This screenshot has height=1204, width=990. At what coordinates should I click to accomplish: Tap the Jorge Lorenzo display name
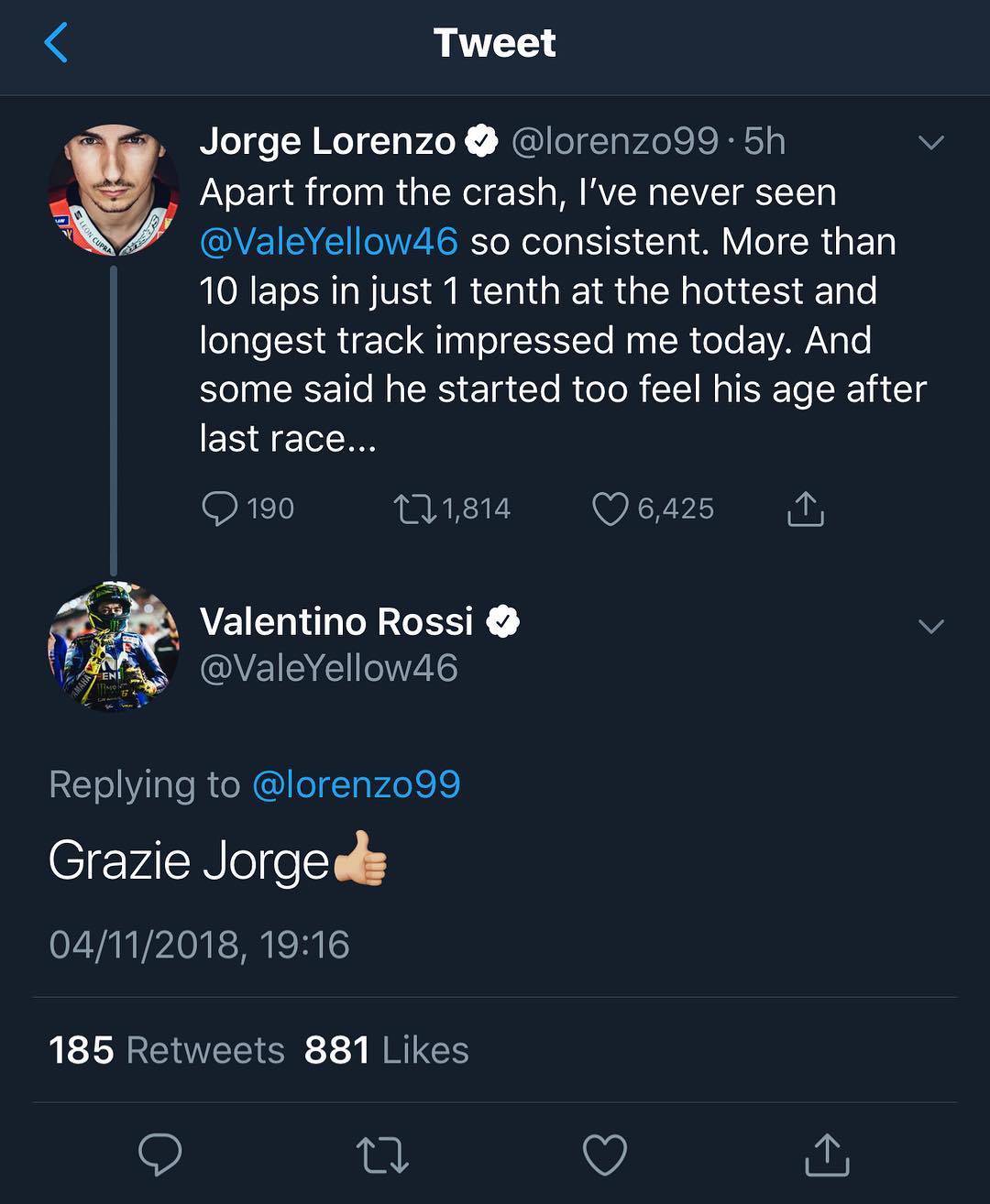tap(327, 141)
